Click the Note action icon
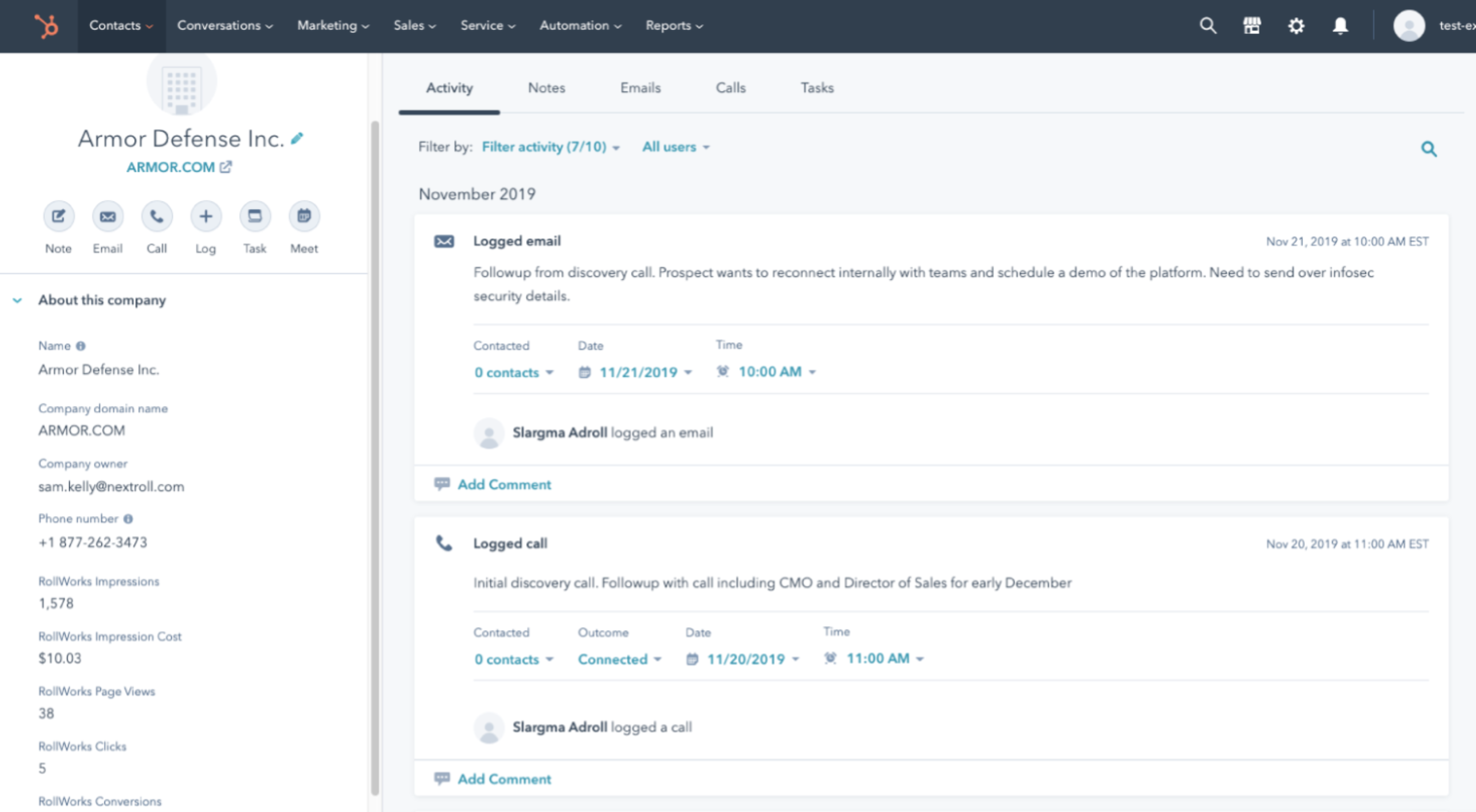This screenshot has width=1476, height=812. (x=59, y=217)
